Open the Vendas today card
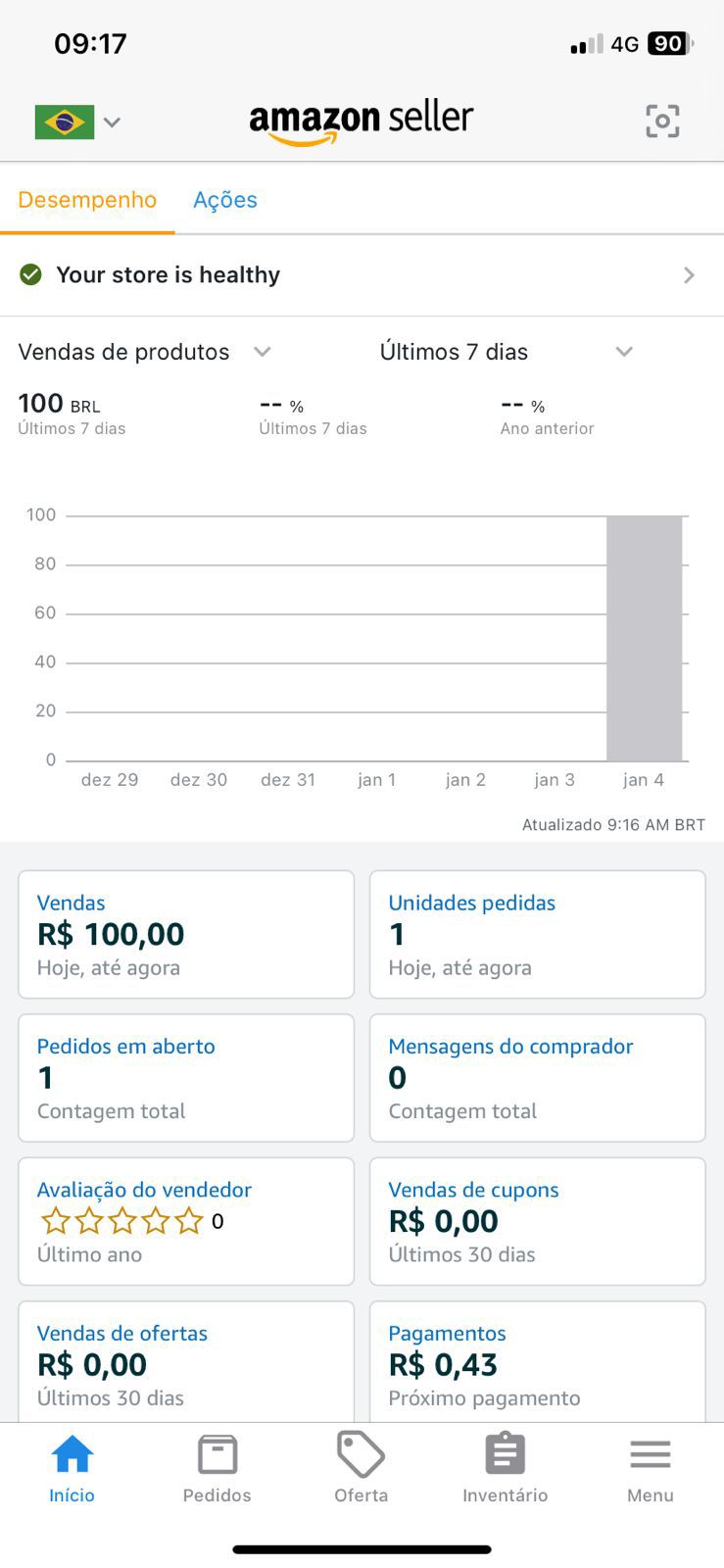This screenshot has width=724, height=1568. [x=186, y=934]
